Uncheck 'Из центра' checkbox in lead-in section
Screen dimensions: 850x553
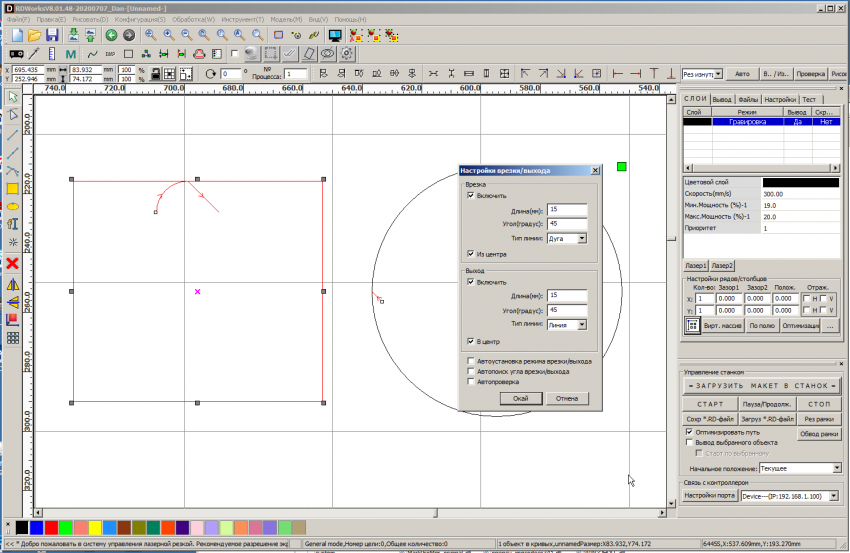[471, 254]
